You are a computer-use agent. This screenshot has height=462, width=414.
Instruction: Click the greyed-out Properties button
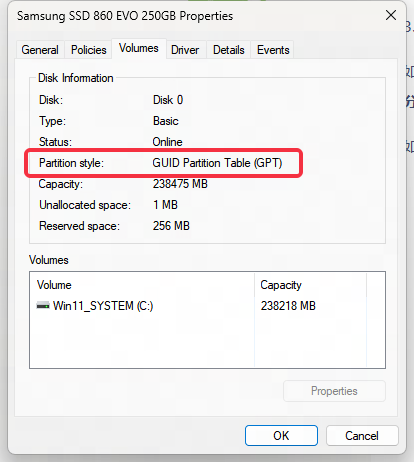tap(334, 391)
